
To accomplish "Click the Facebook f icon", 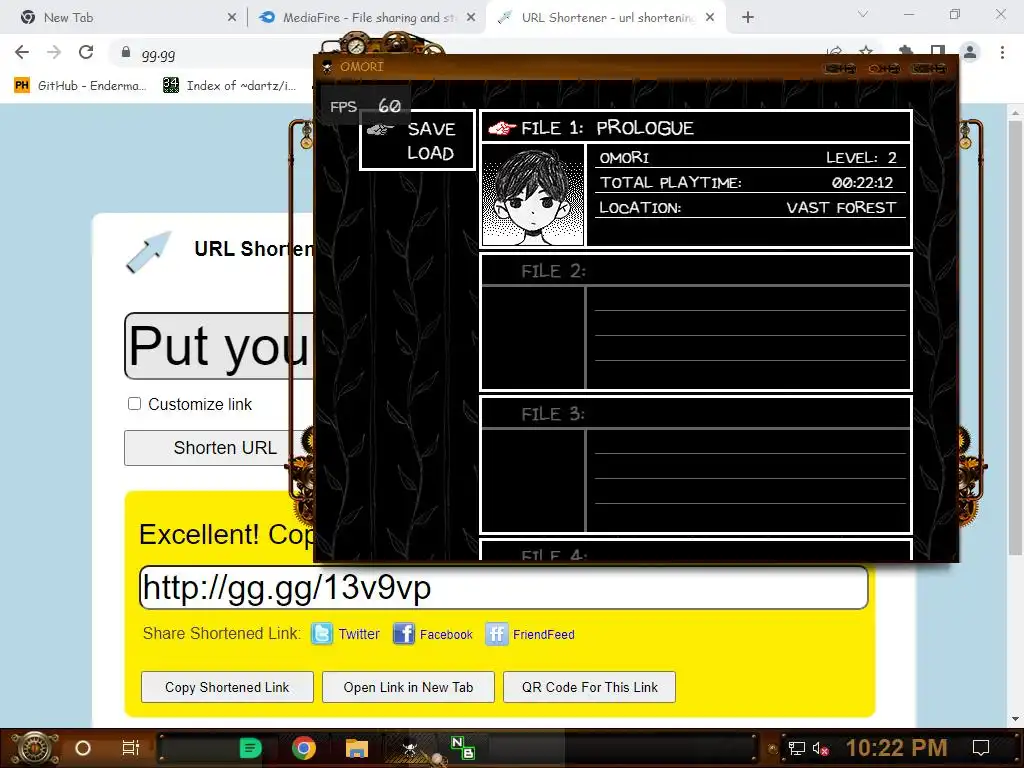I will pos(404,633).
